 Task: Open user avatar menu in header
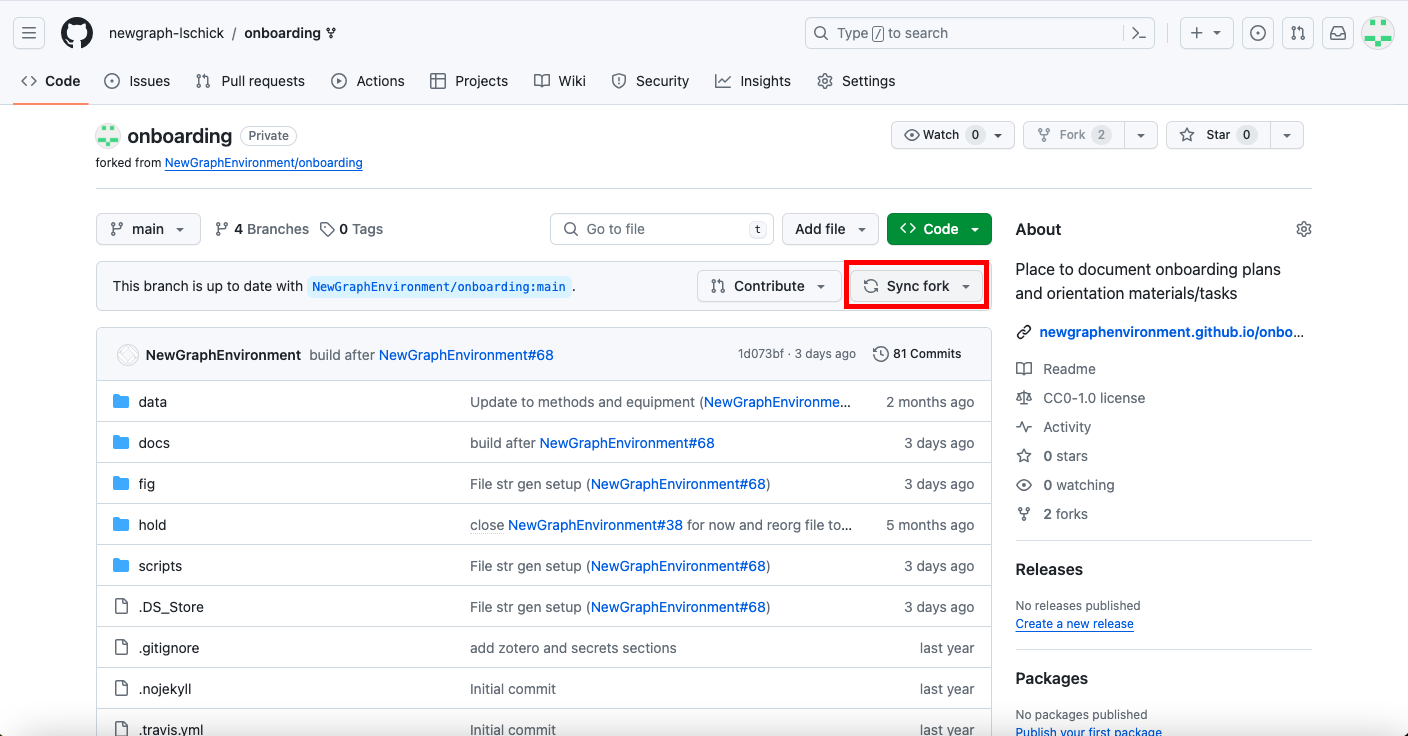click(x=1378, y=33)
